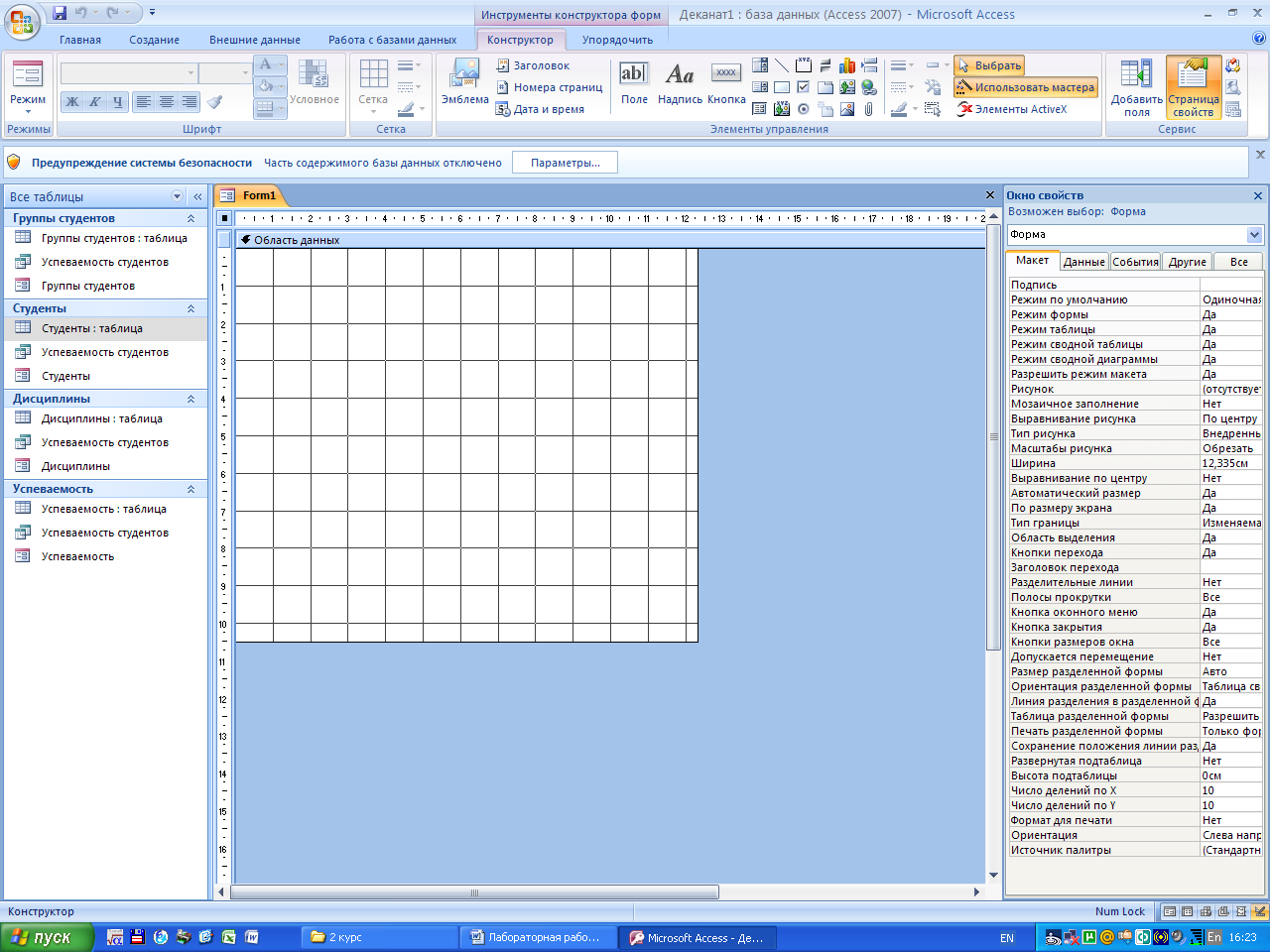
Task: Collapse the Успеваемость group
Action: tap(190, 489)
